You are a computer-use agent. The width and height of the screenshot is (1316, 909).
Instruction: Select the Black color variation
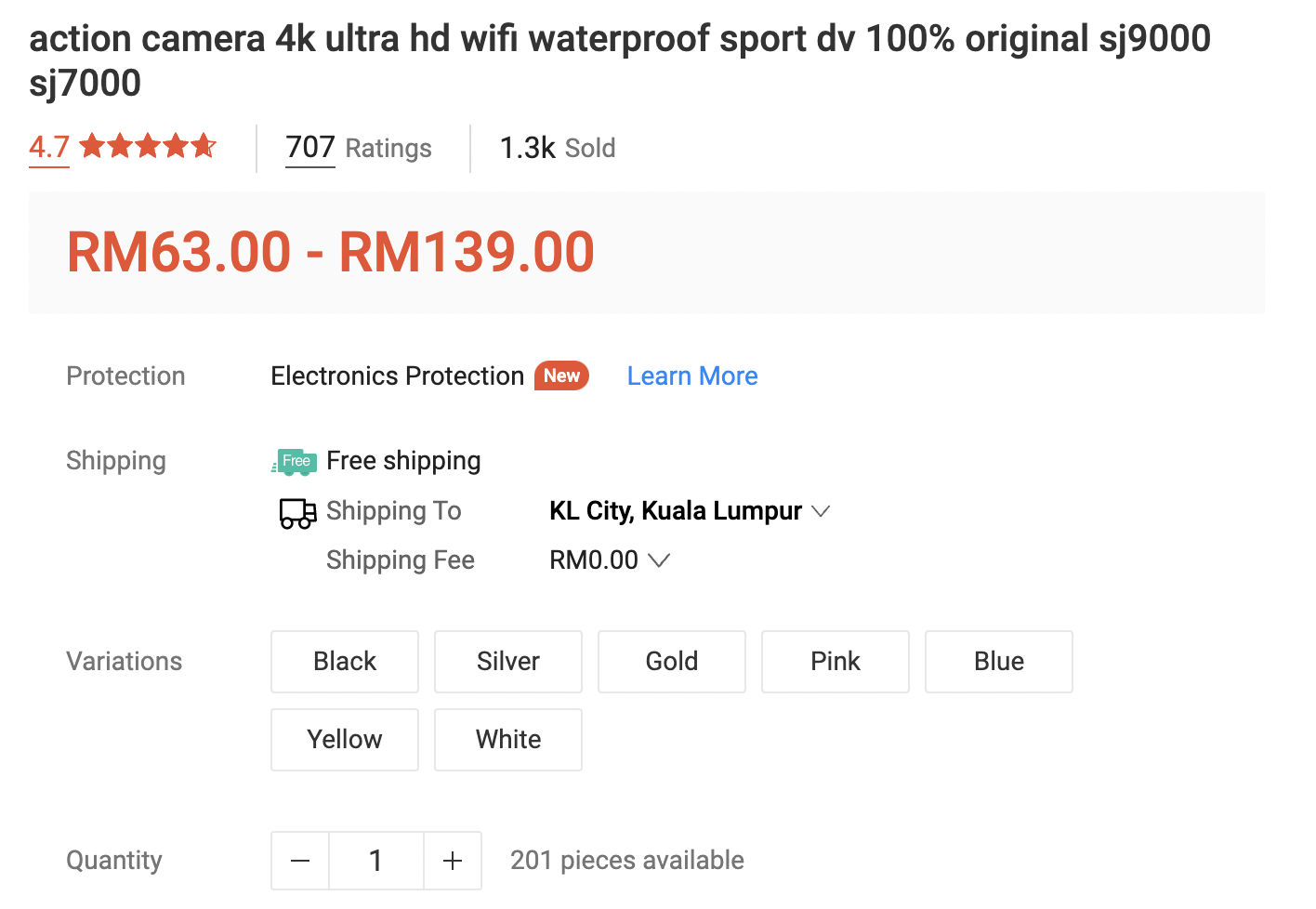coord(345,662)
